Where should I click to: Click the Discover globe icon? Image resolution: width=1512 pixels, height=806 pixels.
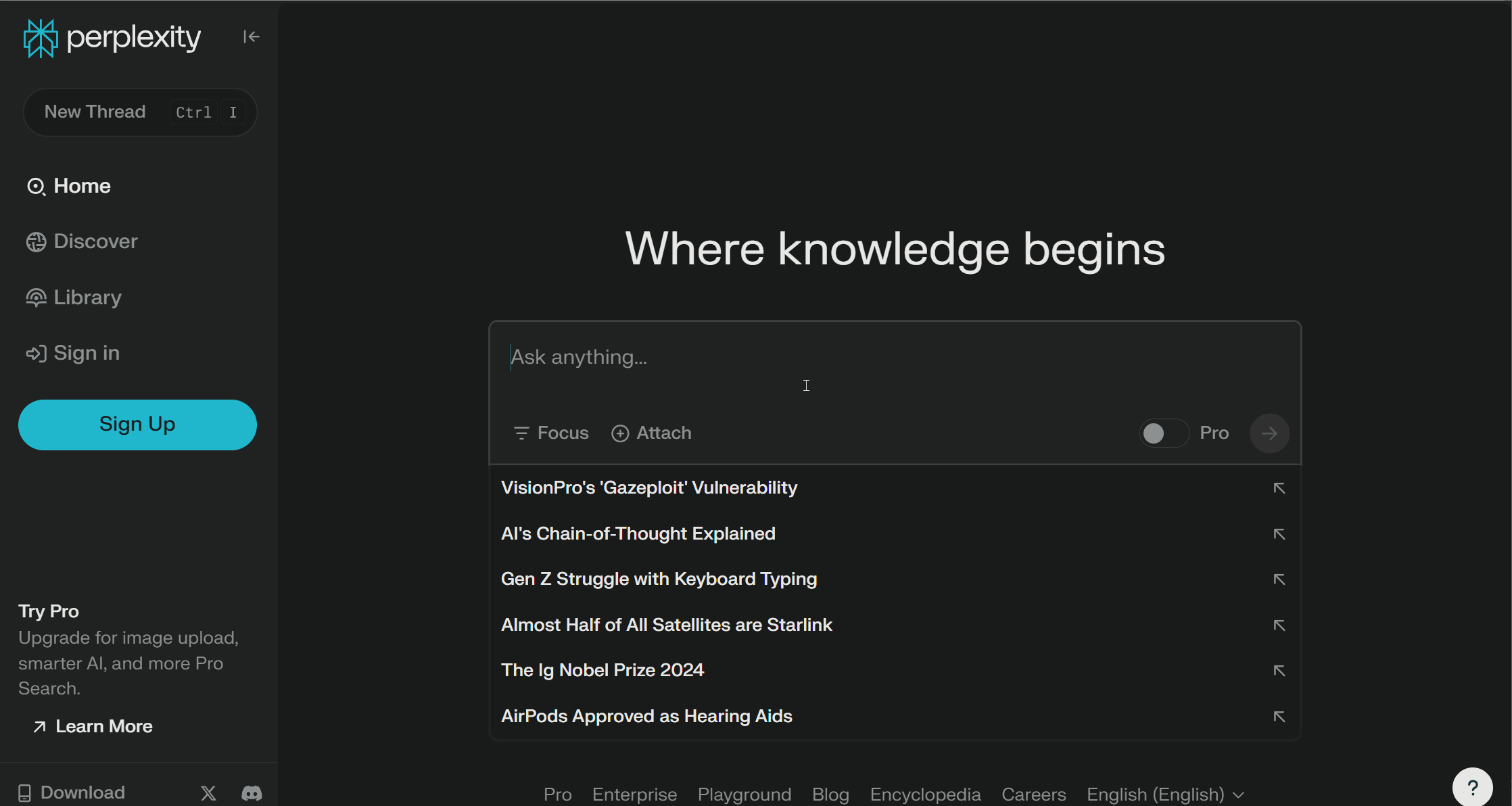[x=36, y=242]
